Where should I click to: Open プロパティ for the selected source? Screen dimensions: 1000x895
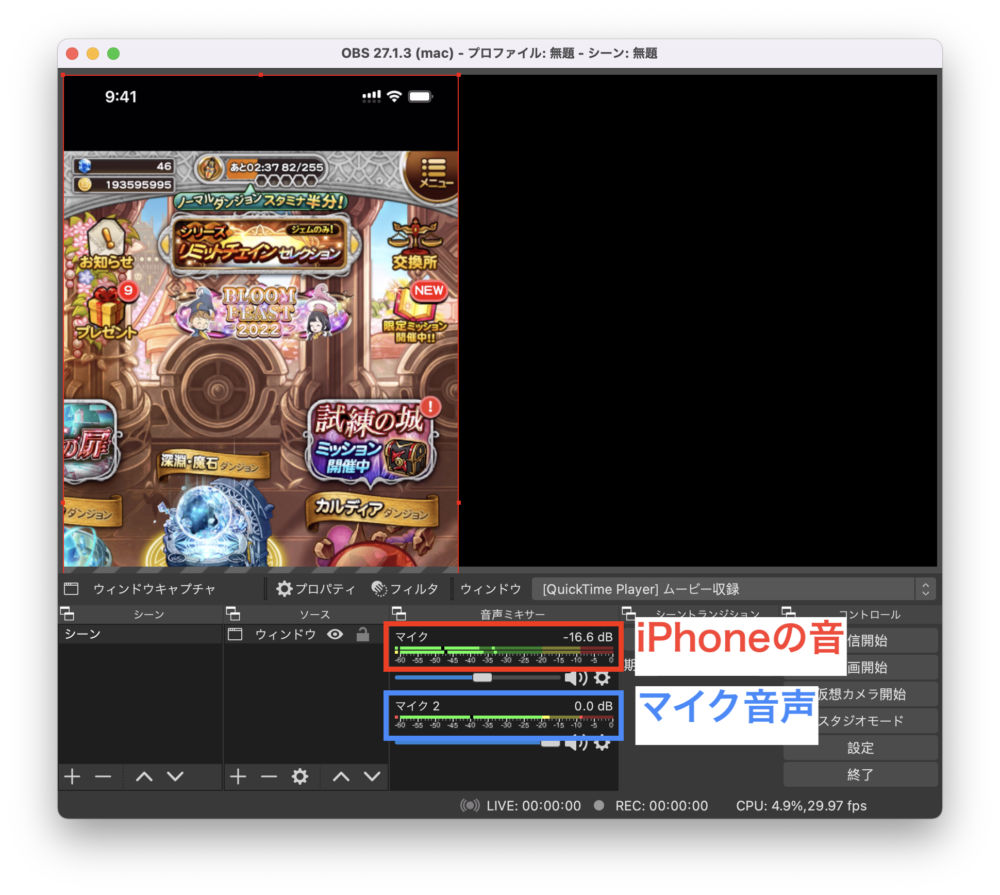click(315, 589)
